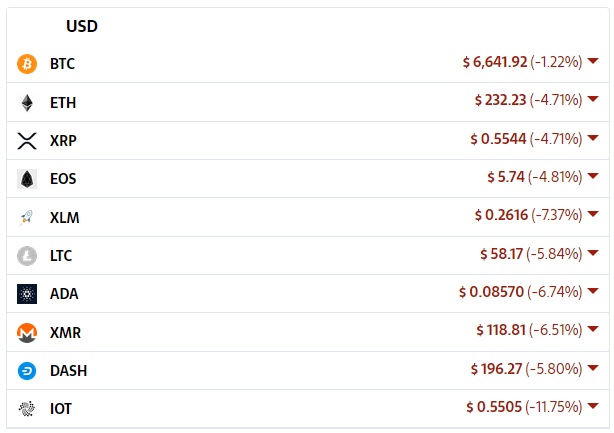
Task: Expand the down arrow on the XMR row
Action: tap(593, 328)
